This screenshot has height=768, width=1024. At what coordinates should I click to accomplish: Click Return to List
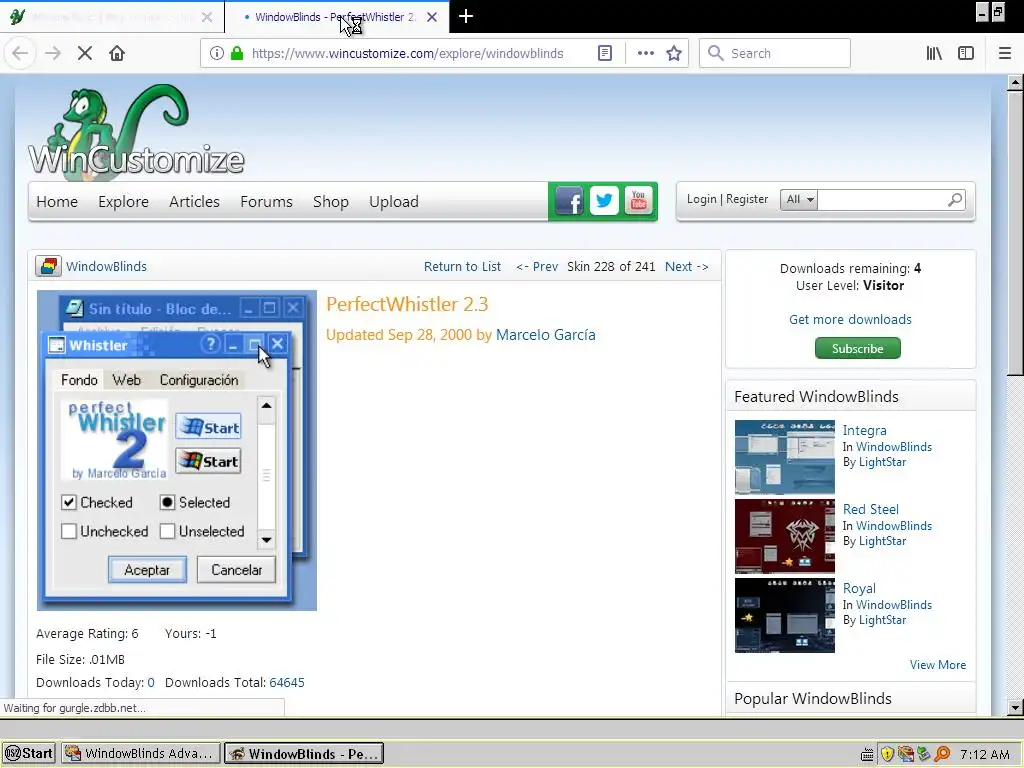click(x=462, y=266)
